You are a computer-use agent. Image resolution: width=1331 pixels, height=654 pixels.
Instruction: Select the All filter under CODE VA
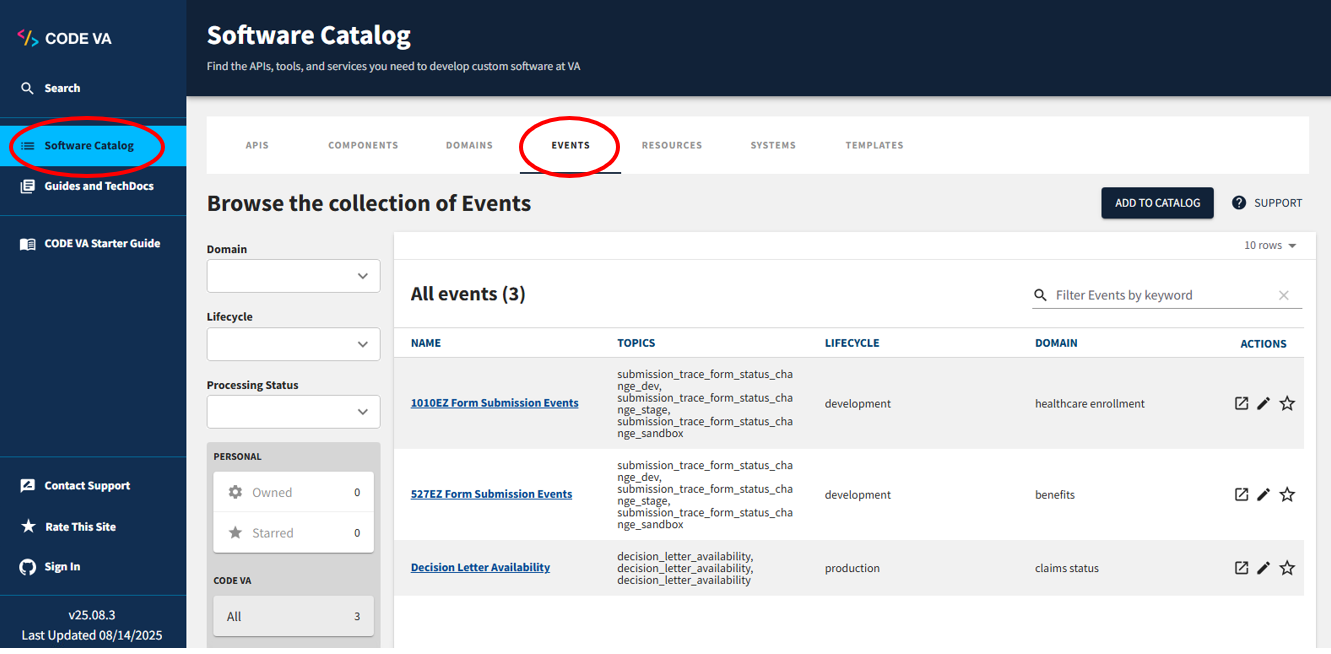[294, 616]
